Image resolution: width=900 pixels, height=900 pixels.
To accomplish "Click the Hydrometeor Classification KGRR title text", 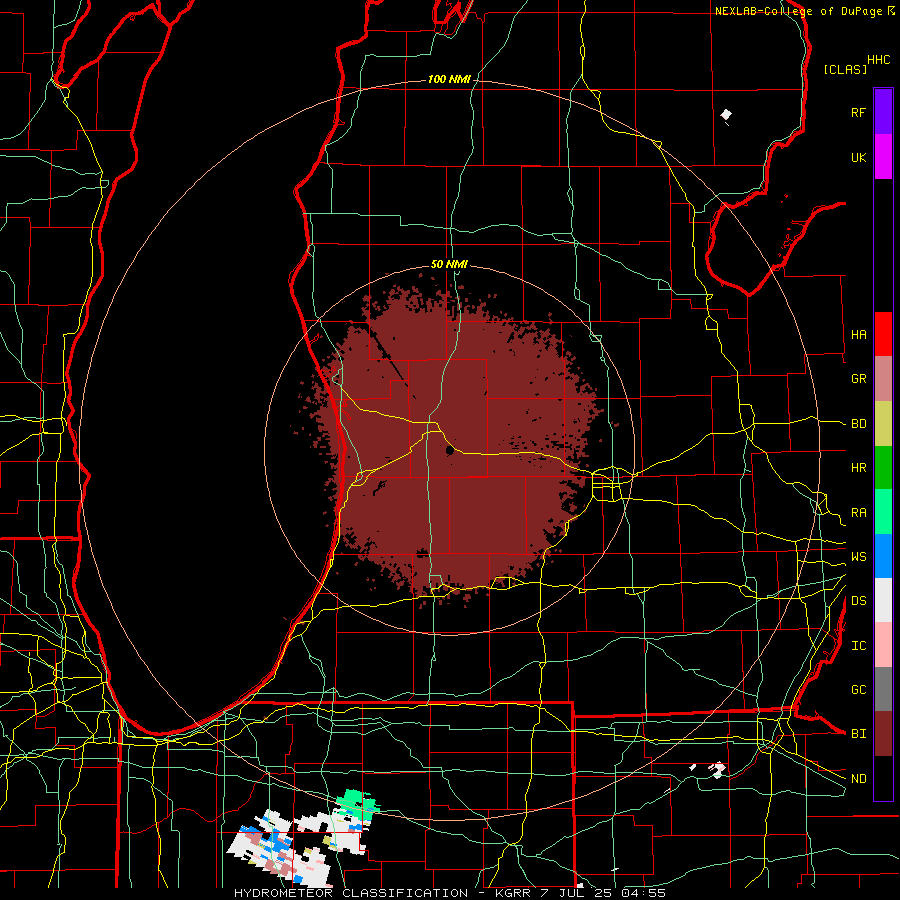I will coord(450,893).
